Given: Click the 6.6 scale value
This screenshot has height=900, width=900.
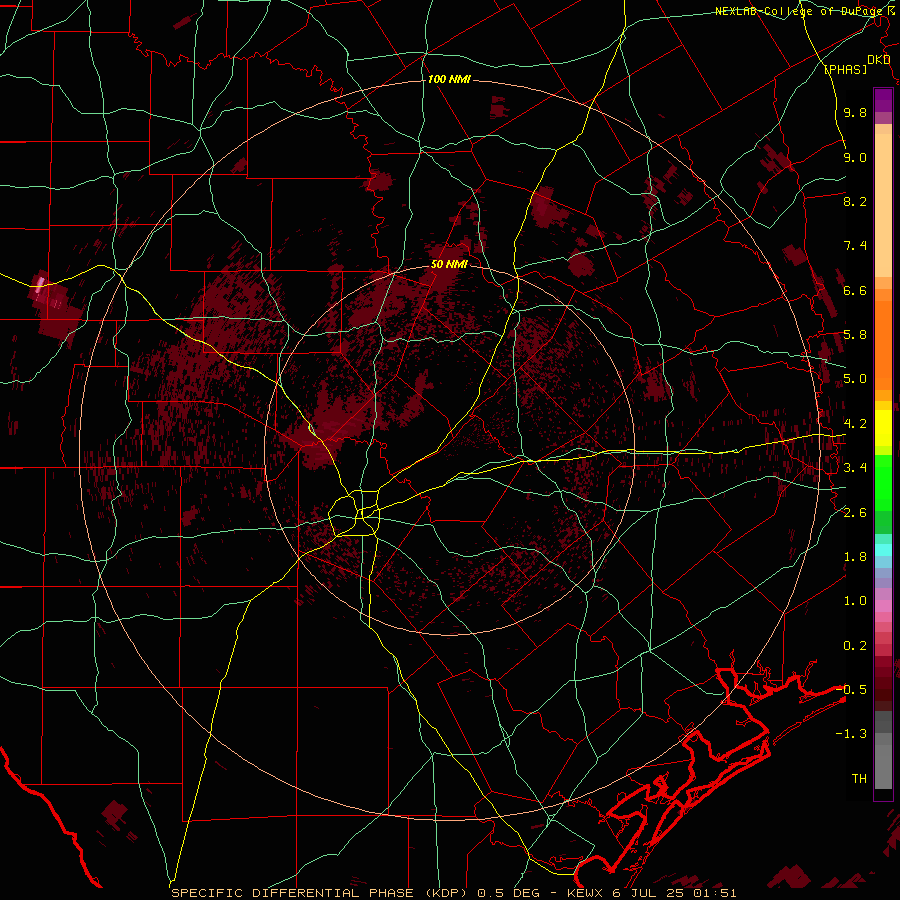Looking at the screenshot, I should click(855, 290).
